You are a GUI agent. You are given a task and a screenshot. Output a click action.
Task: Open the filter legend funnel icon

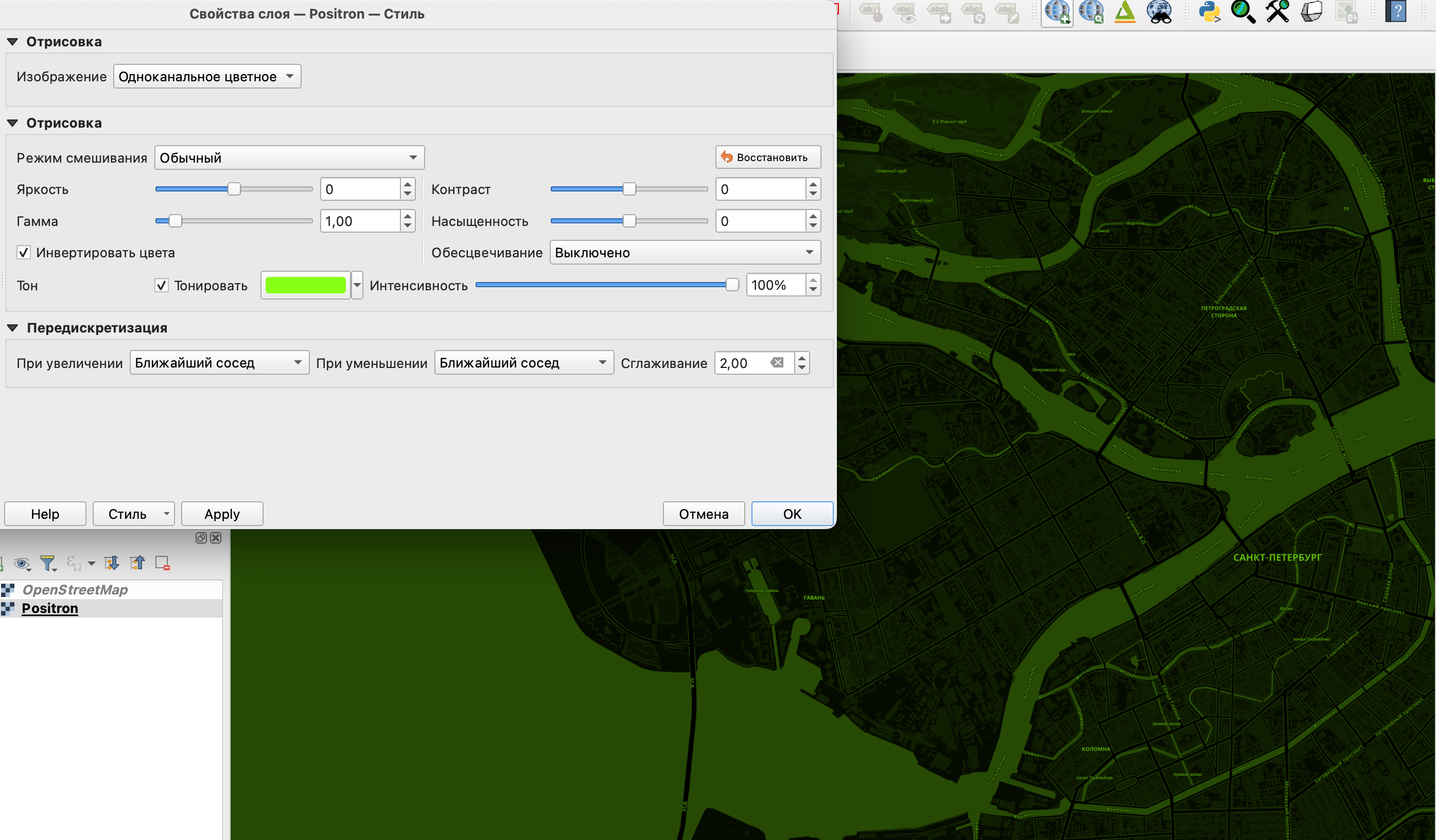tap(48, 563)
